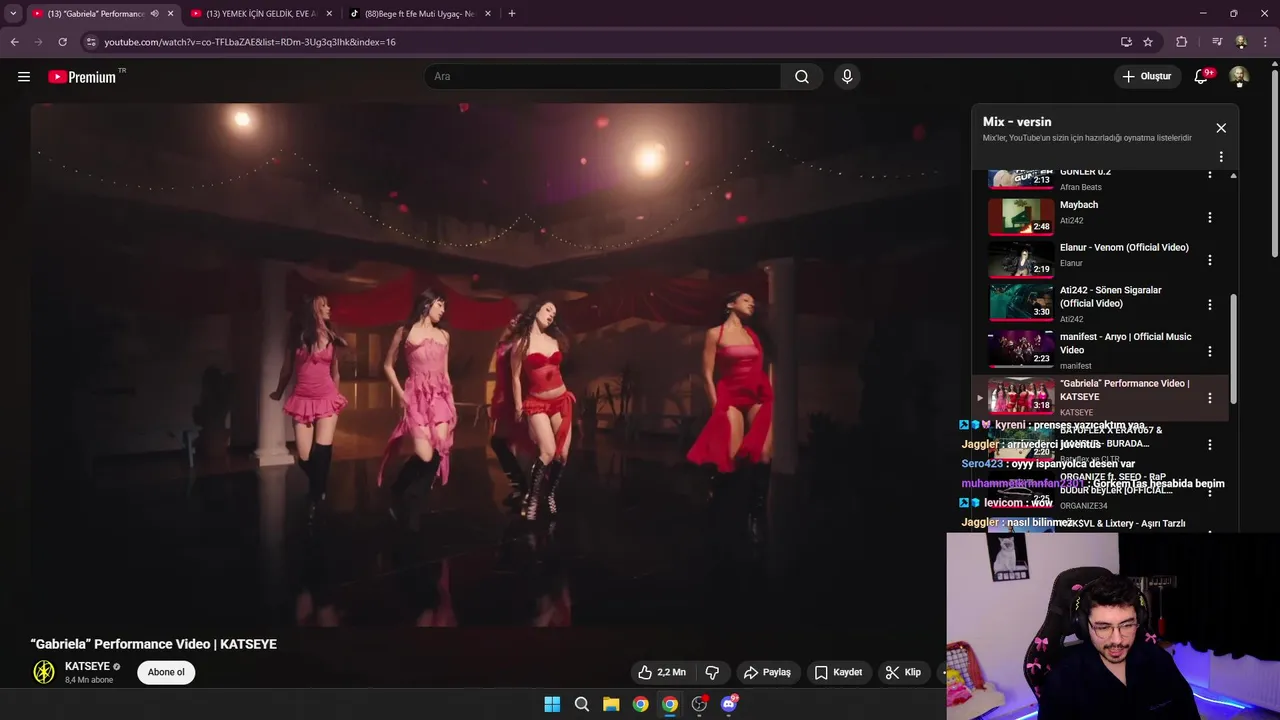
Task: Open the account avatar menu in YouTube
Action: (x=1239, y=77)
